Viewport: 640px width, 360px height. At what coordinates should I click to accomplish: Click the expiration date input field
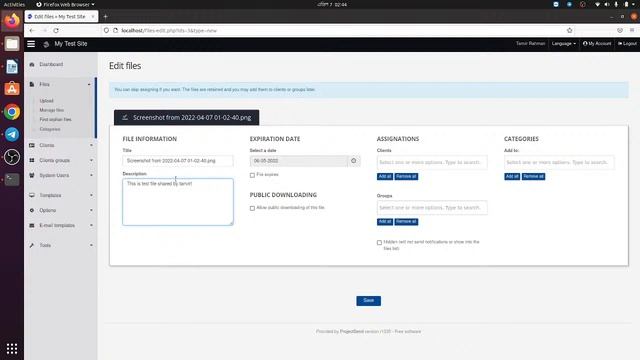[x=299, y=161]
